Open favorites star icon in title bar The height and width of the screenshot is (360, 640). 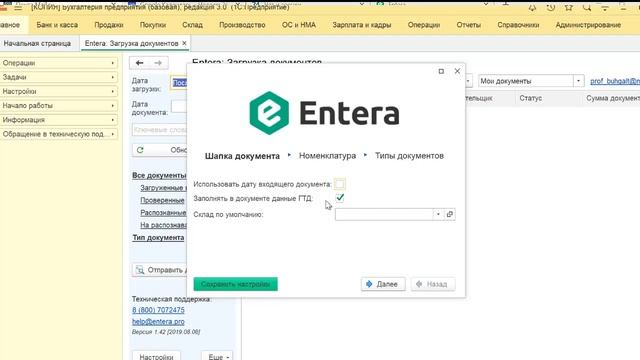tap(569, 8)
